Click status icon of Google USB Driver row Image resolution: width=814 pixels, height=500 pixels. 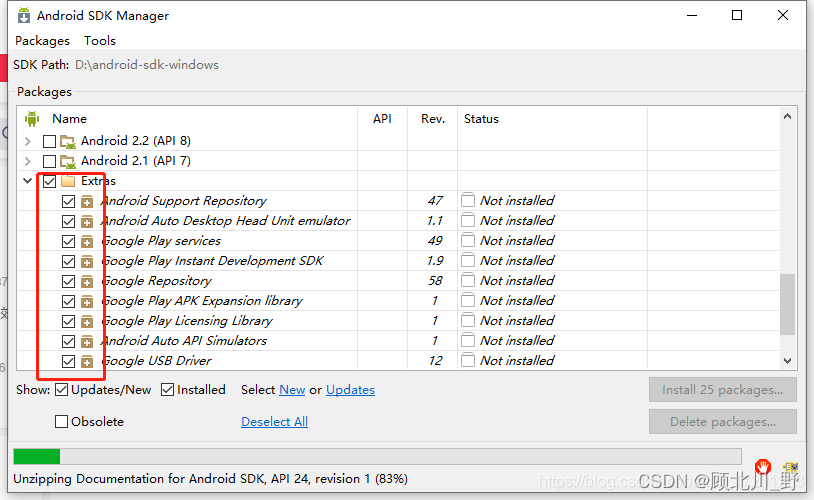(x=468, y=360)
